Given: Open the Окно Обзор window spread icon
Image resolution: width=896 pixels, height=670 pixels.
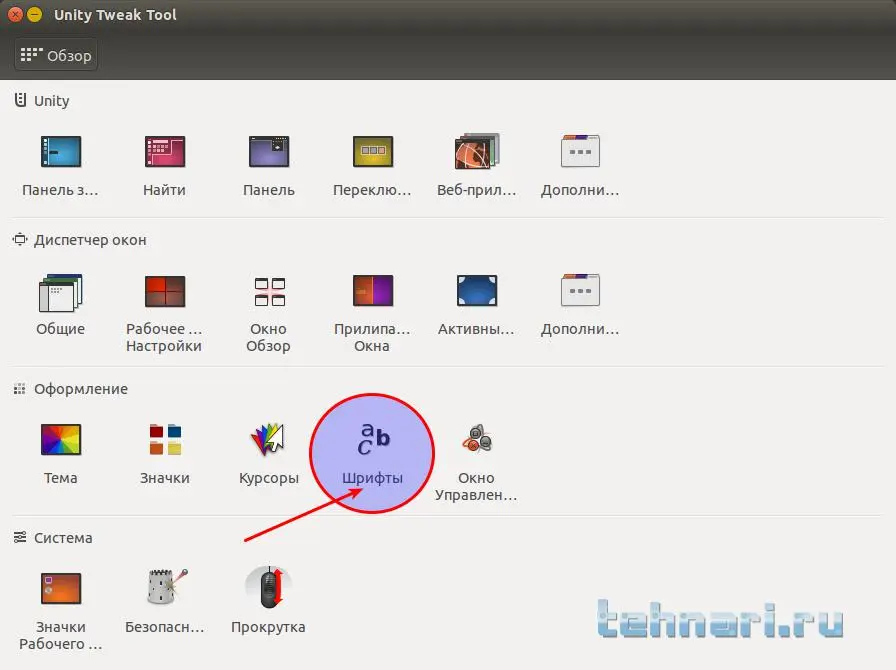Looking at the screenshot, I should click(269, 292).
